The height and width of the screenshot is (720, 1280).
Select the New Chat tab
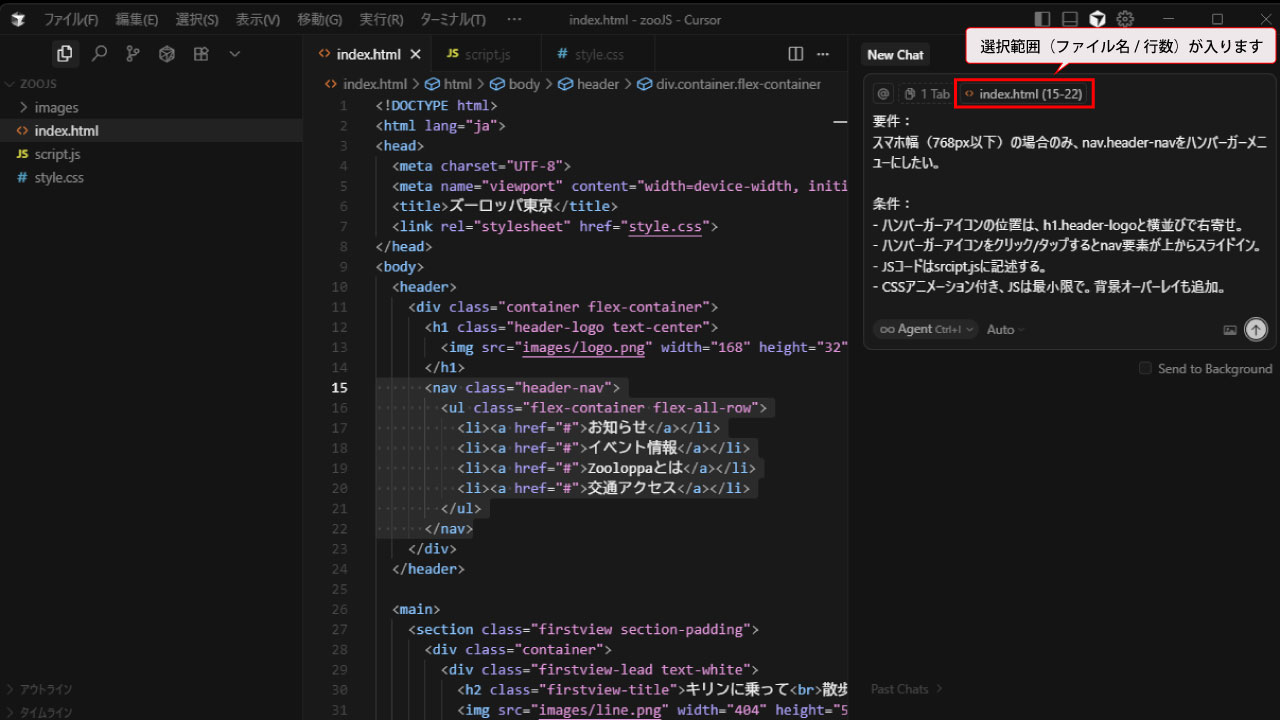click(895, 55)
